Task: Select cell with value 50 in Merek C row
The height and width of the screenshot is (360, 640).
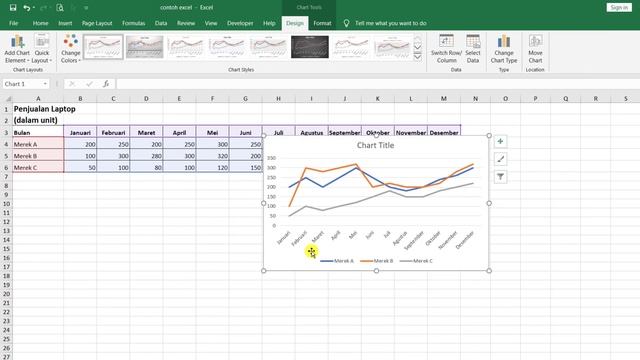Action: [80, 167]
